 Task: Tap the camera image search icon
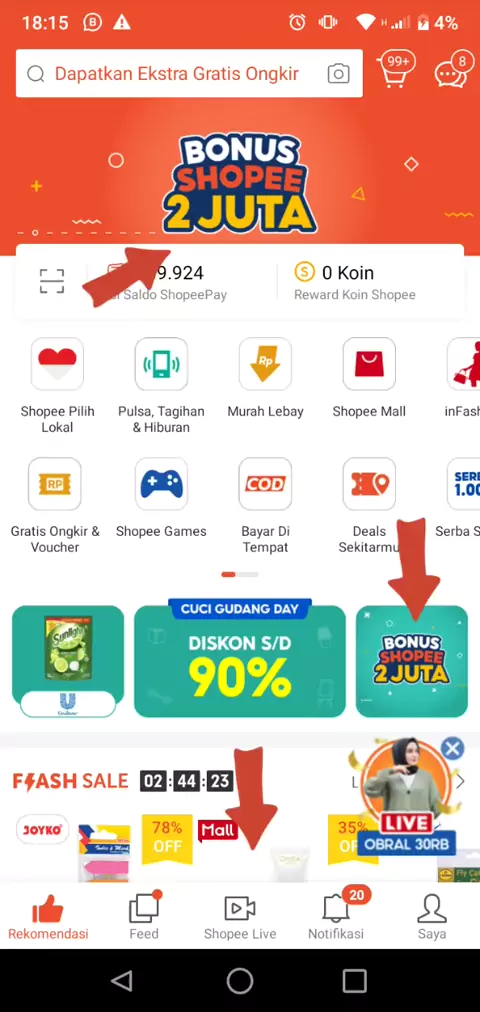(x=338, y=74)
